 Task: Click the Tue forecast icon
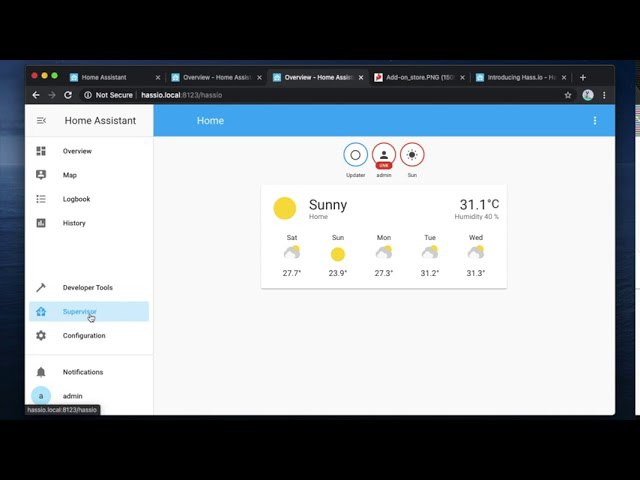coord(430,253)
